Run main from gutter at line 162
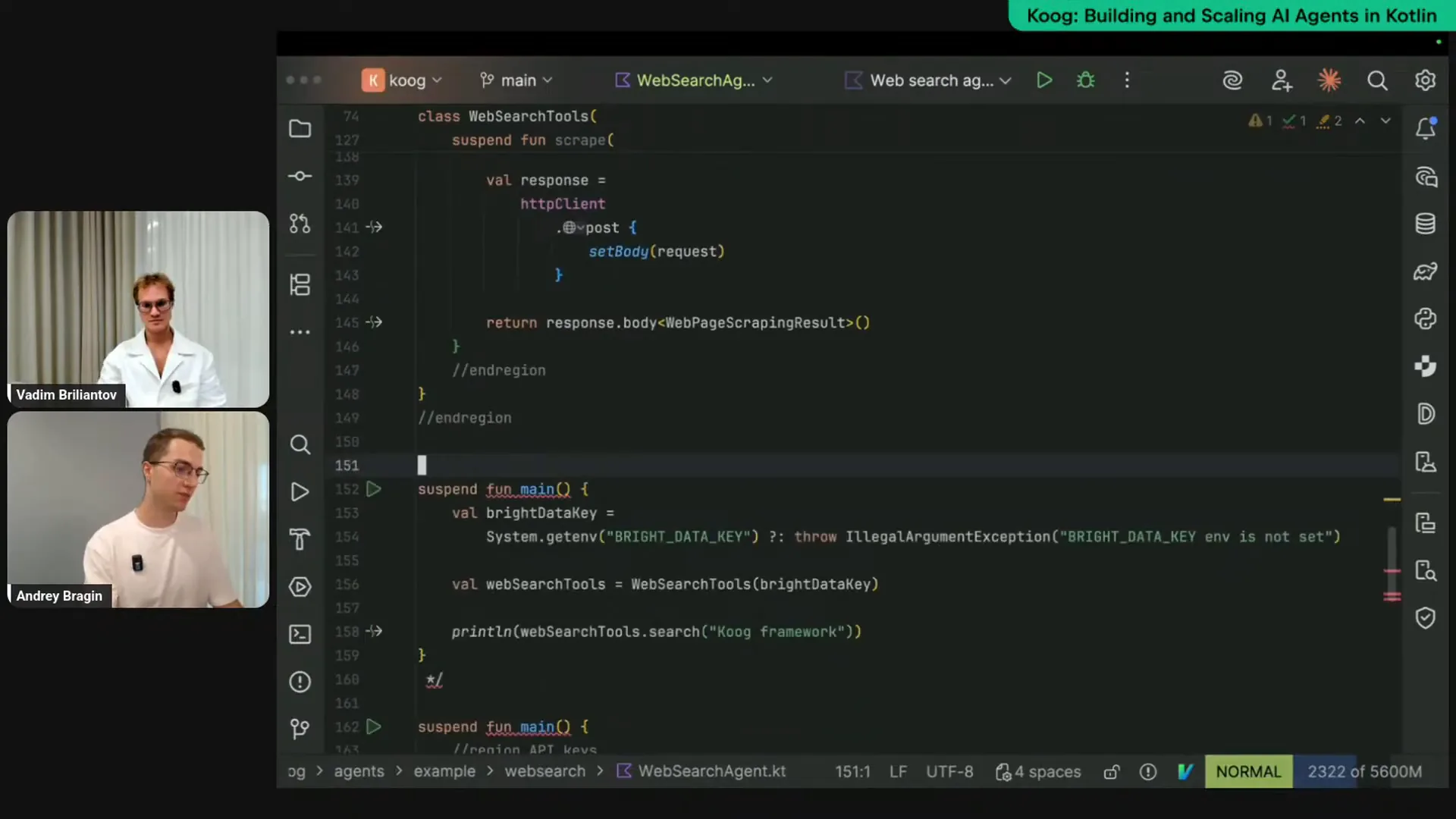 click(374, 726)
